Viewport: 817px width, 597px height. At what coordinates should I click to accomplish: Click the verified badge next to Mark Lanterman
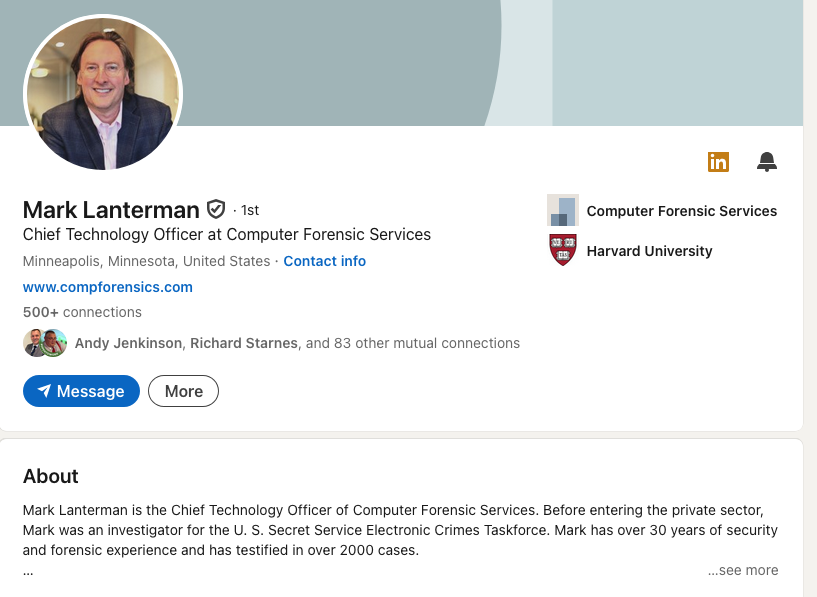point(217,209)
